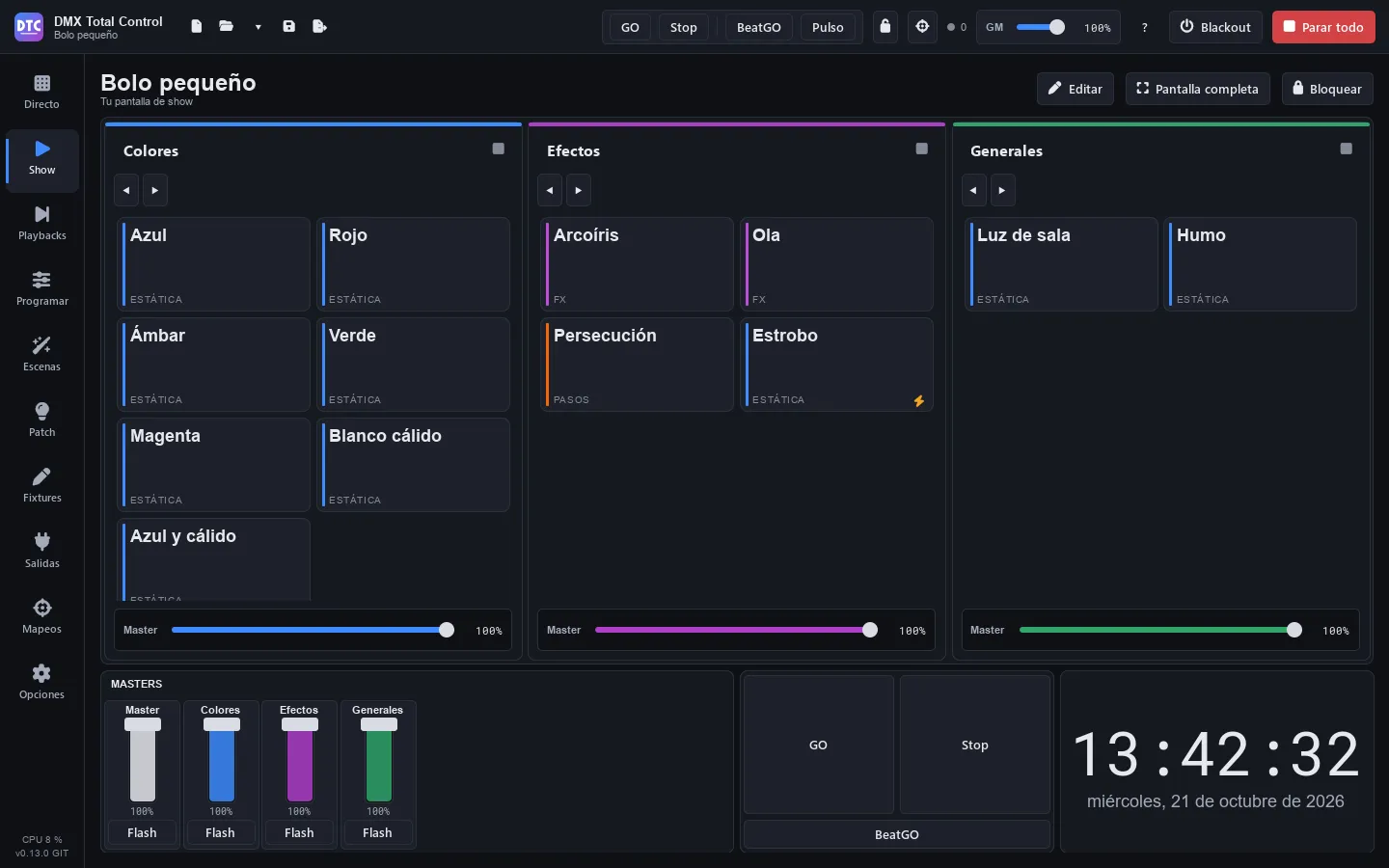Save the show with the floppy icon
The width and height of the screenshot is (1389, 868).
pos(288,27)
